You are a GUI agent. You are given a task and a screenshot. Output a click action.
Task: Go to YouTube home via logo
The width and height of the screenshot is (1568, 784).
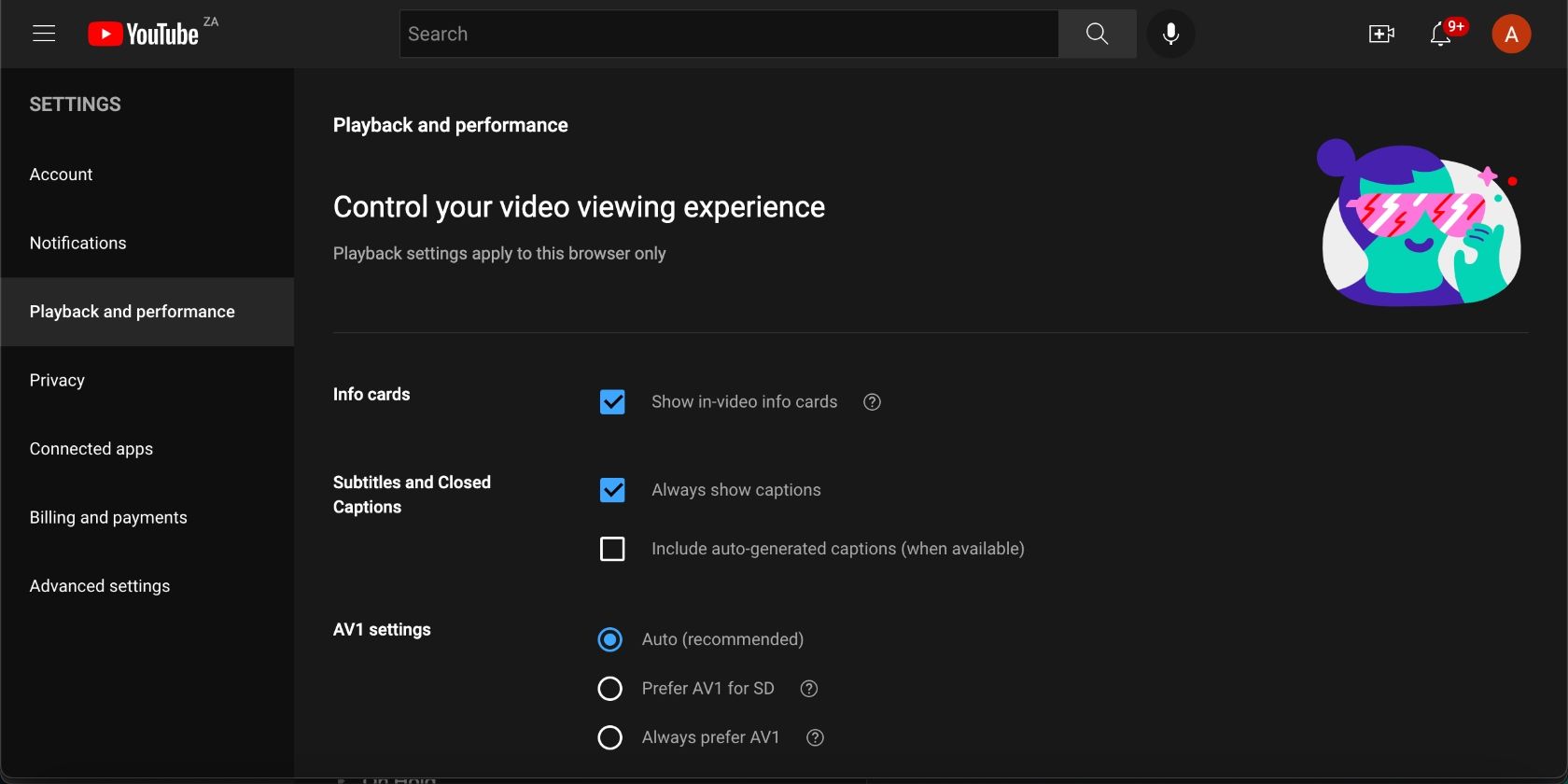144,35
